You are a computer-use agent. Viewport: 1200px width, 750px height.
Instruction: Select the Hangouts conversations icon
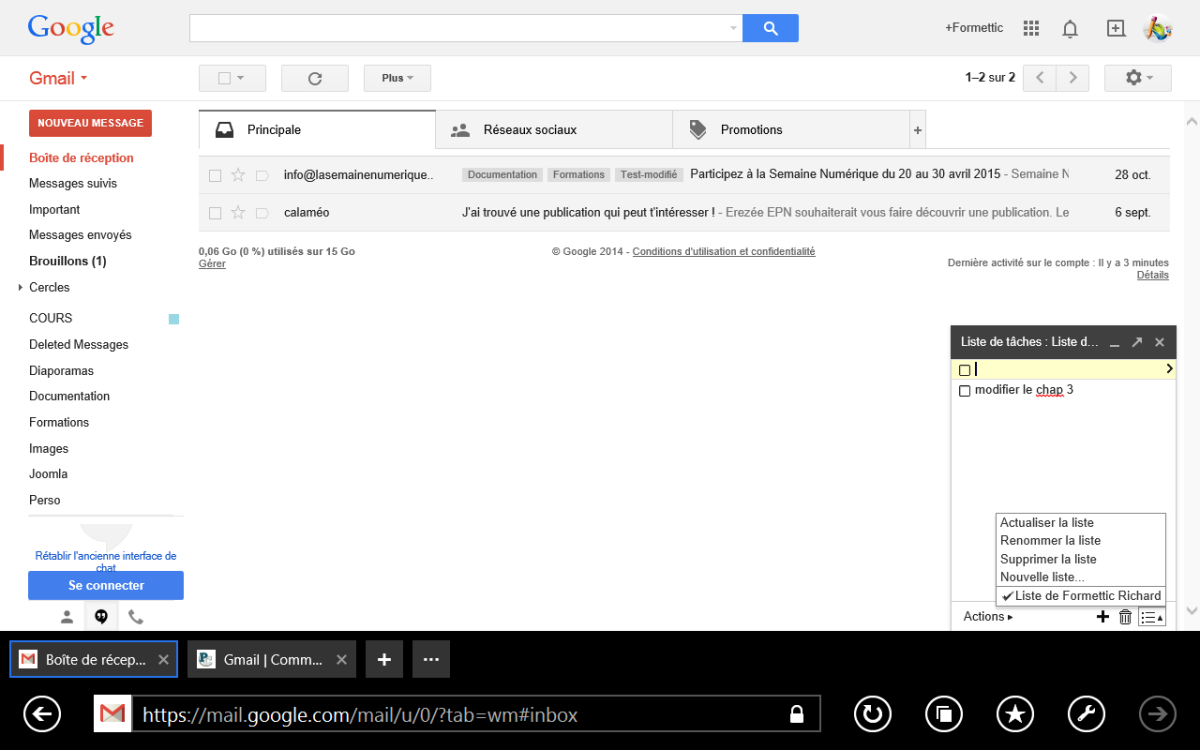[x=101, y=617]
